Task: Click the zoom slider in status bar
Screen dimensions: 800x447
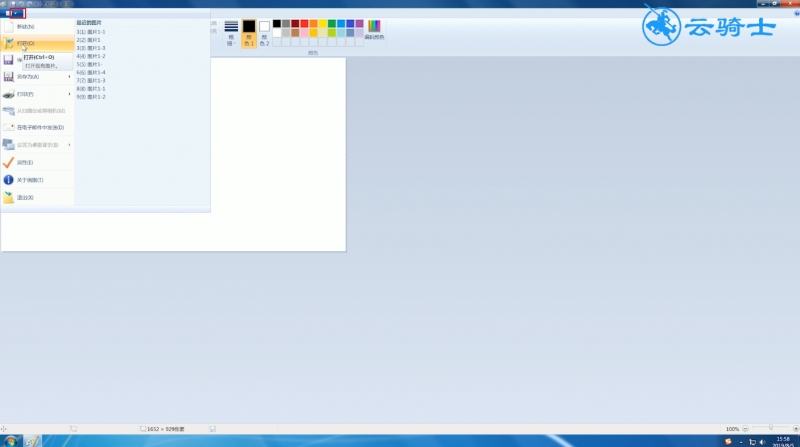Action: click(770, 429)
